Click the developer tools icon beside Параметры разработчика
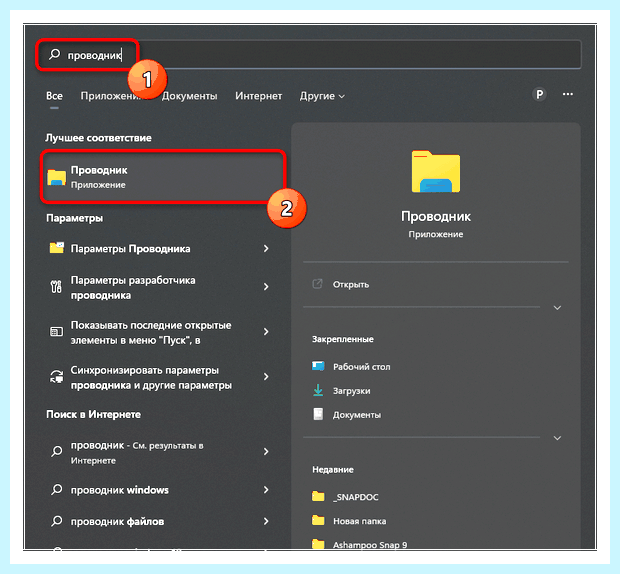This screenshot has width=620, height=574. pos(56,287)
